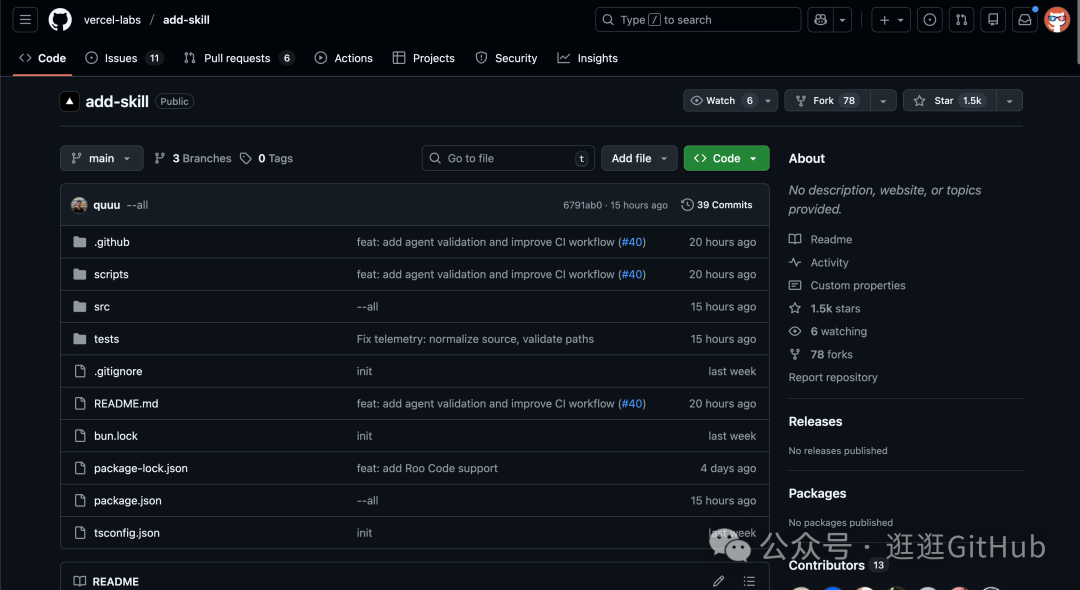Viewport: 1080px width, 590px height.
Task: Open the issues icon in header
Action: click(x=930, y=20)
